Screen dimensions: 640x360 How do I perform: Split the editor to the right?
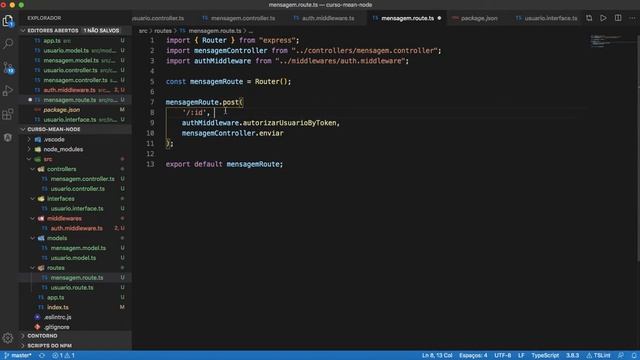(618, 18)
